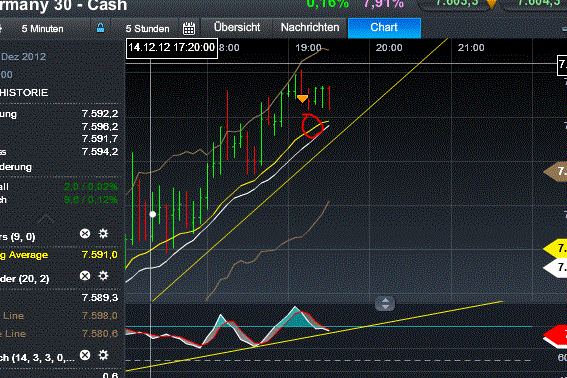Click the 7.592,2 opening value
The height and width of the screenshot is (378, 567).
(100, 114)
